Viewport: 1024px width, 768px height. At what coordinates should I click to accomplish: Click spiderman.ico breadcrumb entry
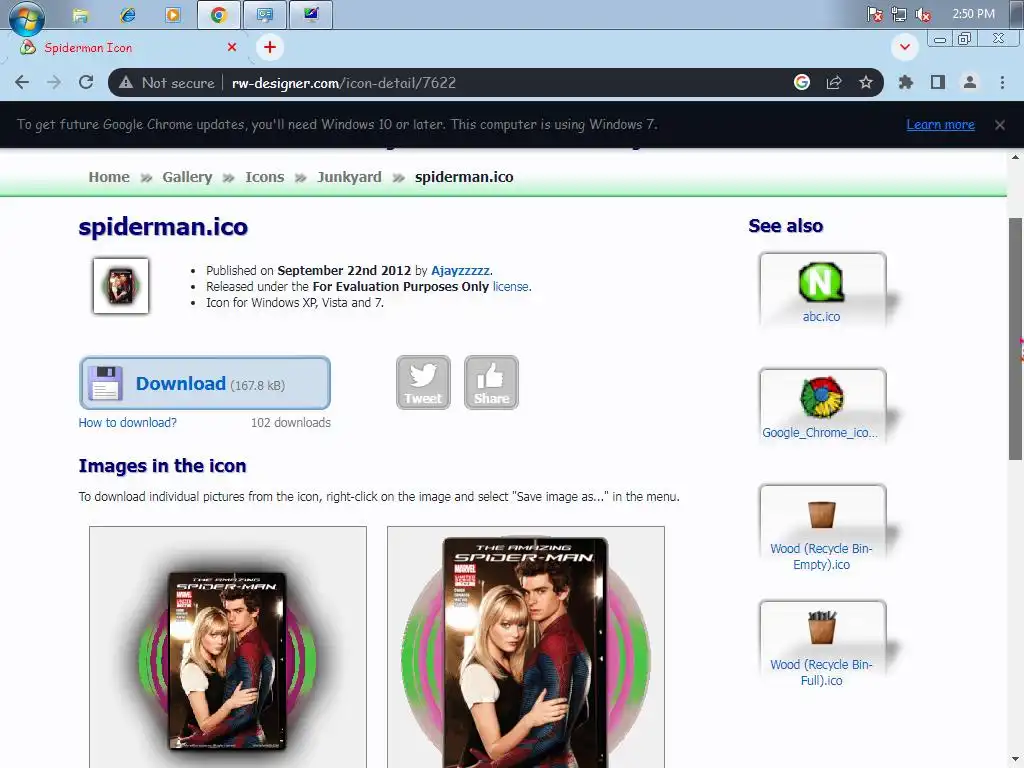point(464,177)
